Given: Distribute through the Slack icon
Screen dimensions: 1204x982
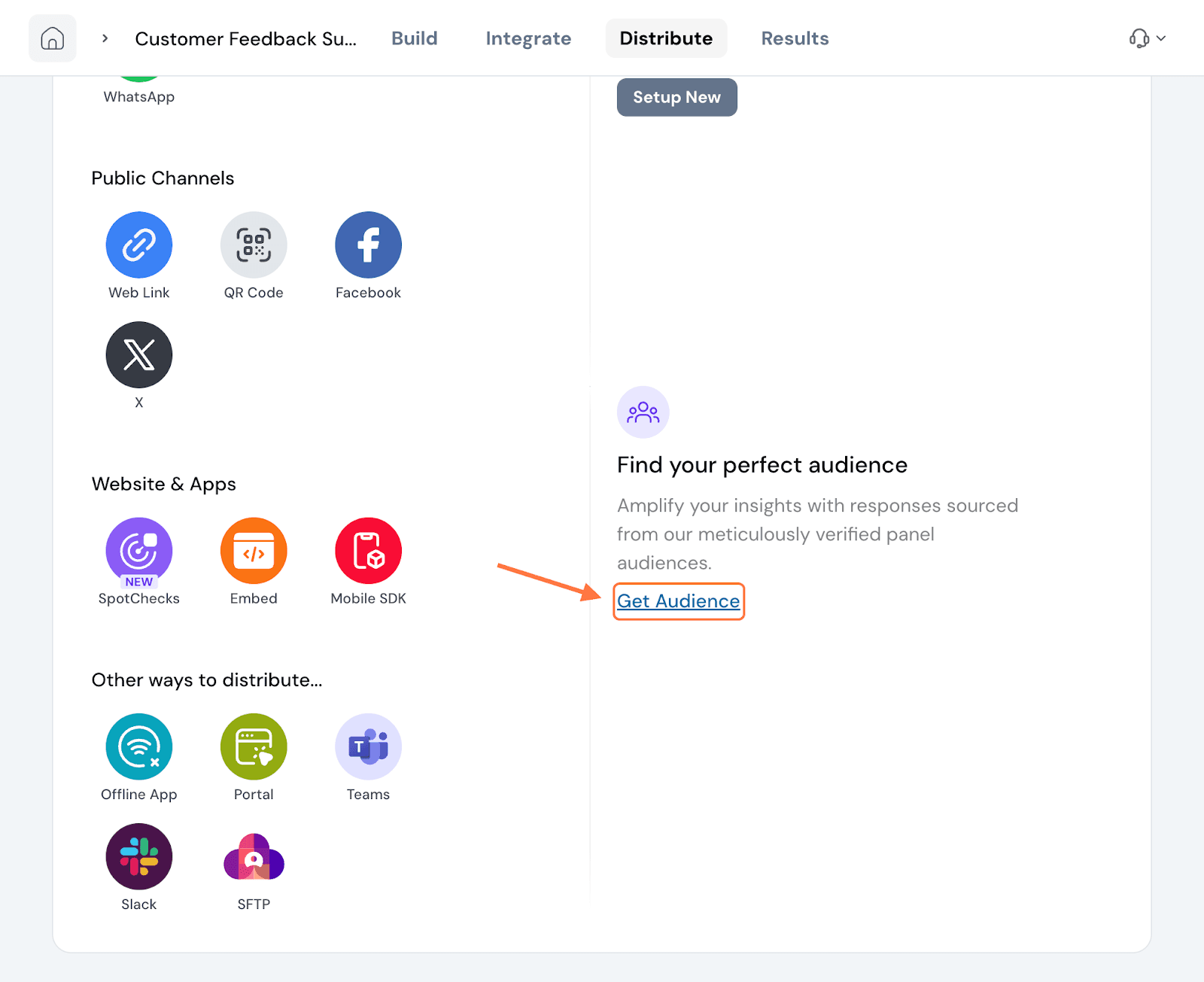Looking at the screenshot, I should point(139,856).
